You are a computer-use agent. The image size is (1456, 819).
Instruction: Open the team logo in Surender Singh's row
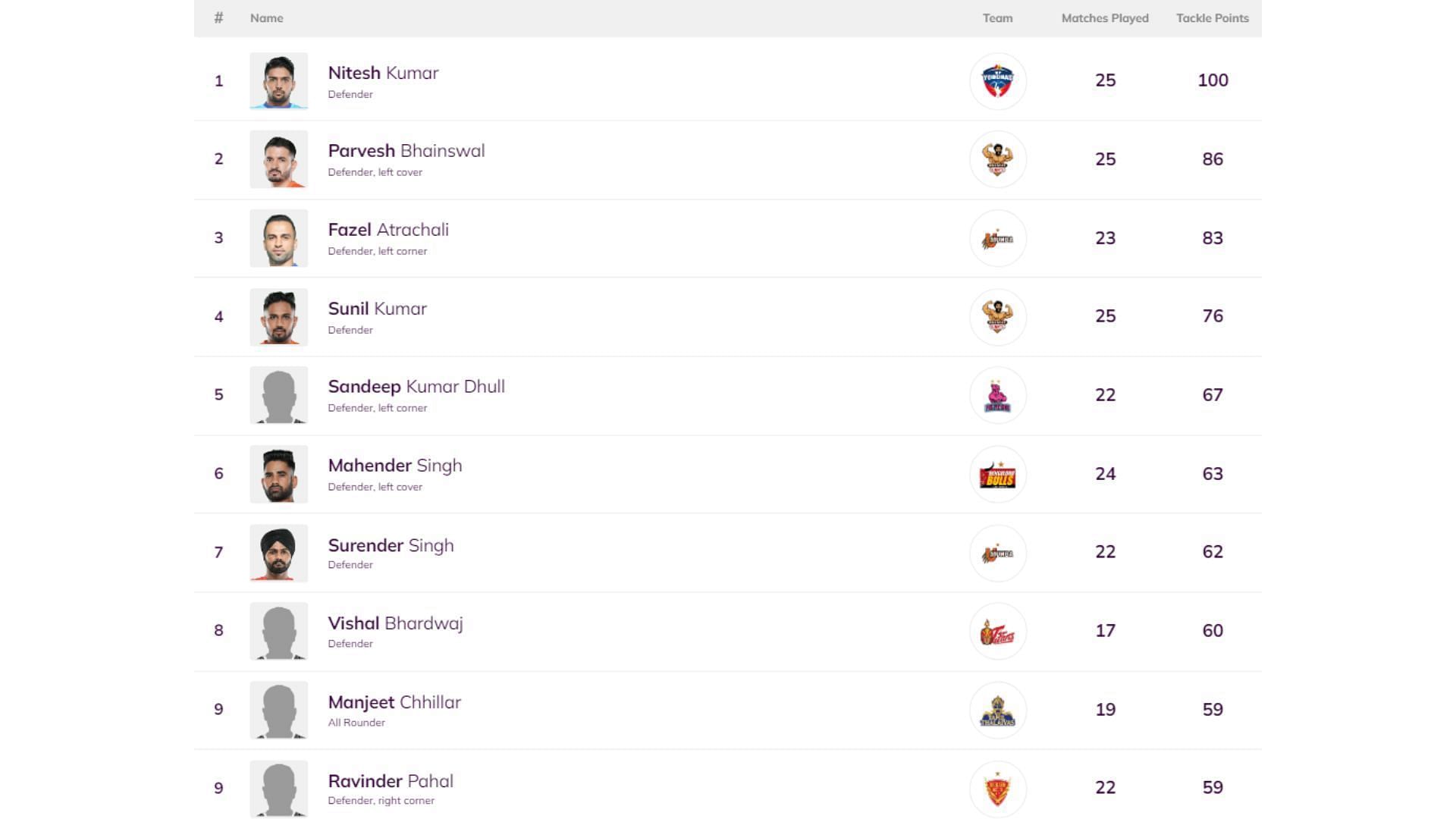click(x=997, y=553)
